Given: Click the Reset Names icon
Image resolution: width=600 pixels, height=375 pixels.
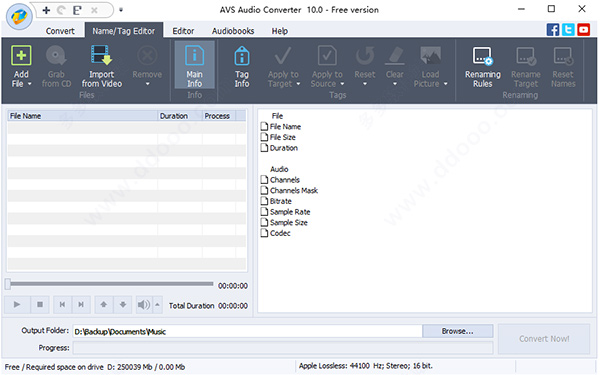Looking at the screenshot, I should click(x=563, y=56).
